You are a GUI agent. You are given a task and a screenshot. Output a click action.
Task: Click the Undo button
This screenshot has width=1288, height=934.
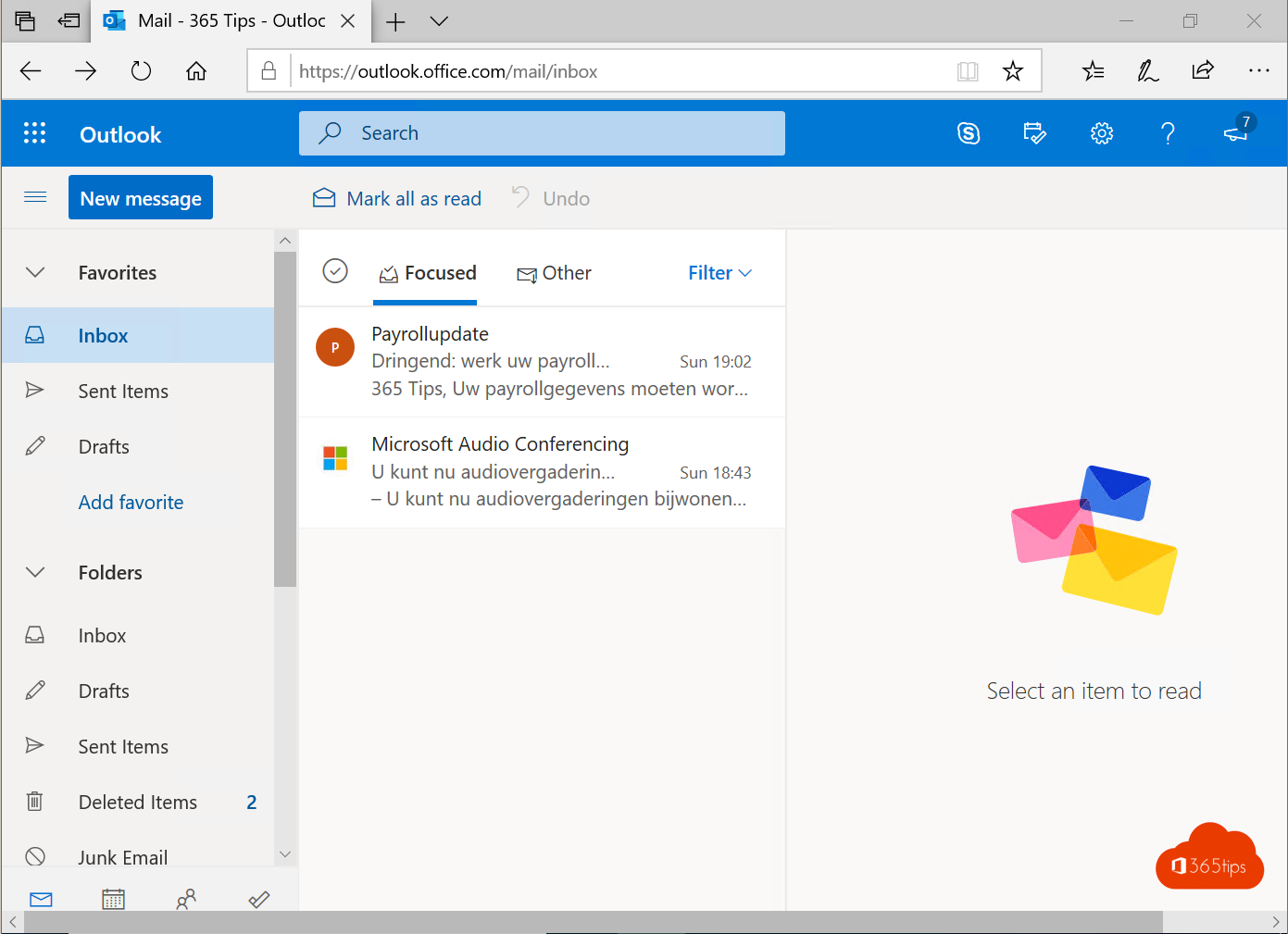pyautogui.click(x=551, y=198)
